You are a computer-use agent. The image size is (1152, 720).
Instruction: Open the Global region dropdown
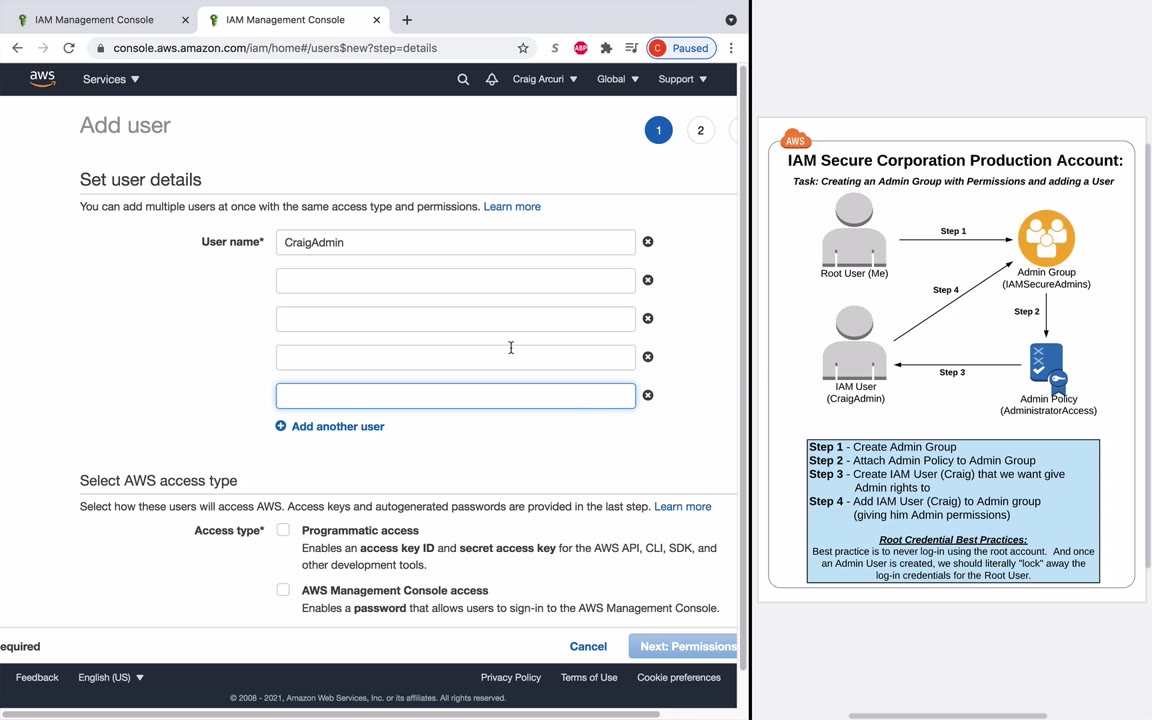618,79
